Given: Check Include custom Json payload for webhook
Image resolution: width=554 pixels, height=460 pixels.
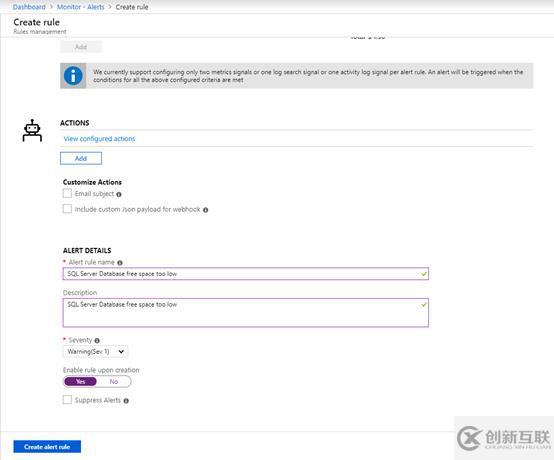Looking at the screenshot, I should pos(67,209).
